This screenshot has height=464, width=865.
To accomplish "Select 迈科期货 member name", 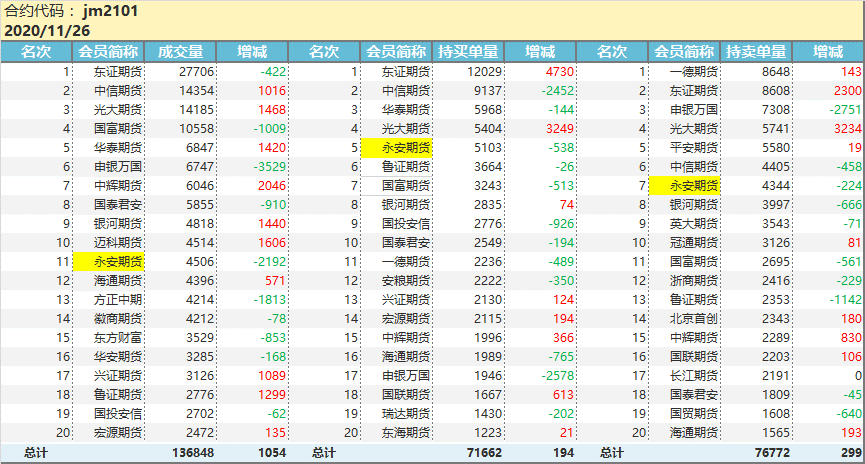I will pos(118,243).
